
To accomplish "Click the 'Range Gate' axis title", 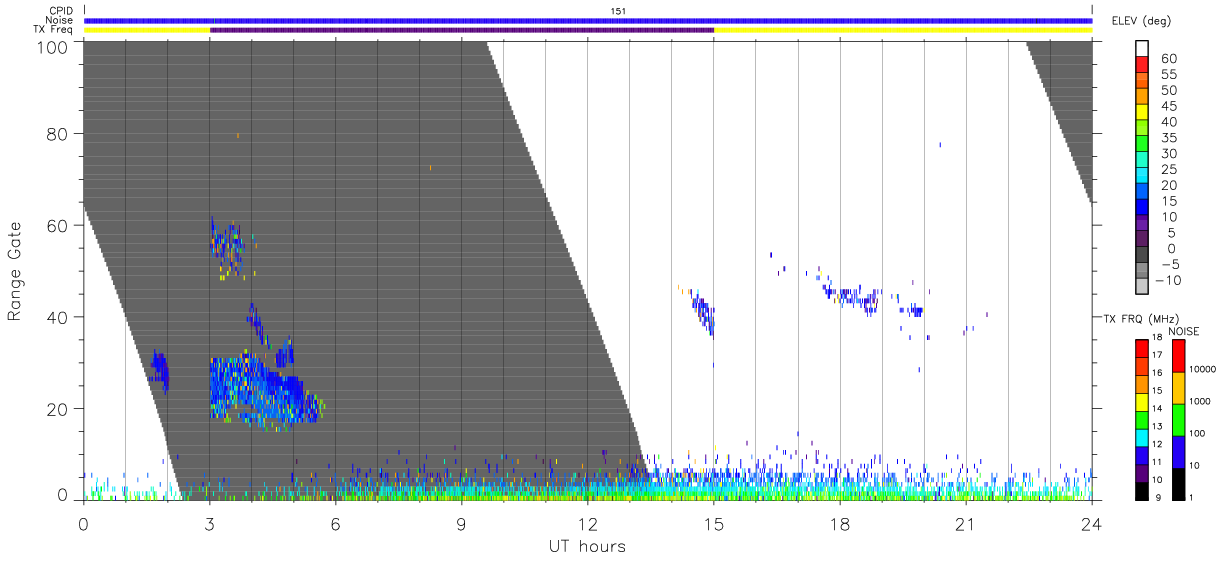I will tap(15, 271).
